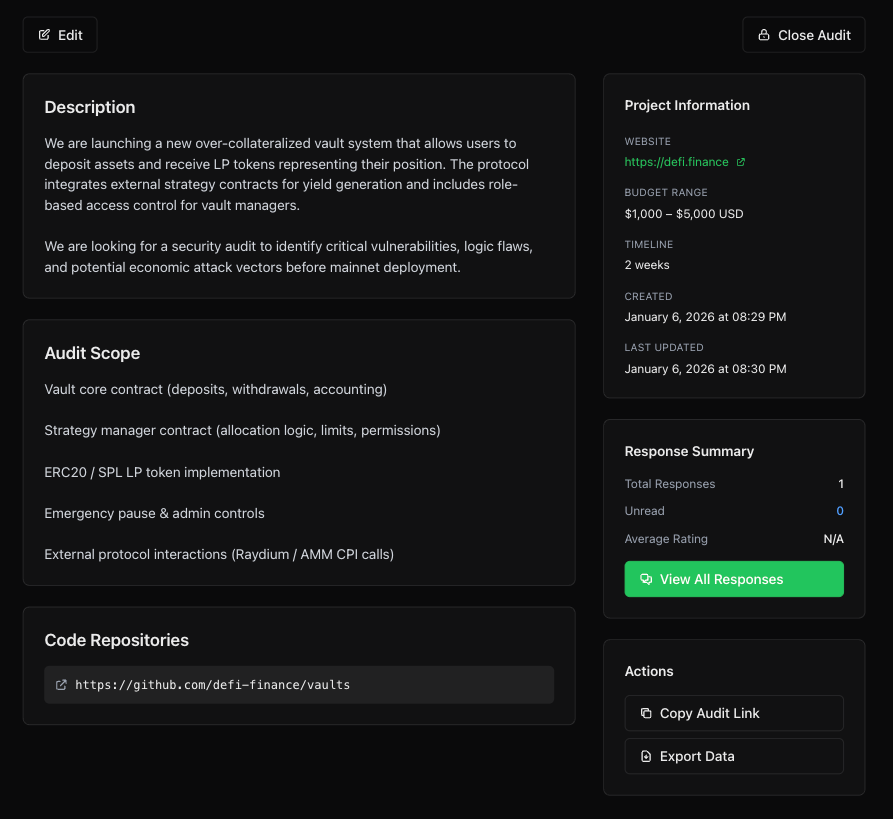The height and width of the screenshot is (819, 893).
Task: Click the copy icon in Copy Audit Link
Action: (x=646, y=714)
